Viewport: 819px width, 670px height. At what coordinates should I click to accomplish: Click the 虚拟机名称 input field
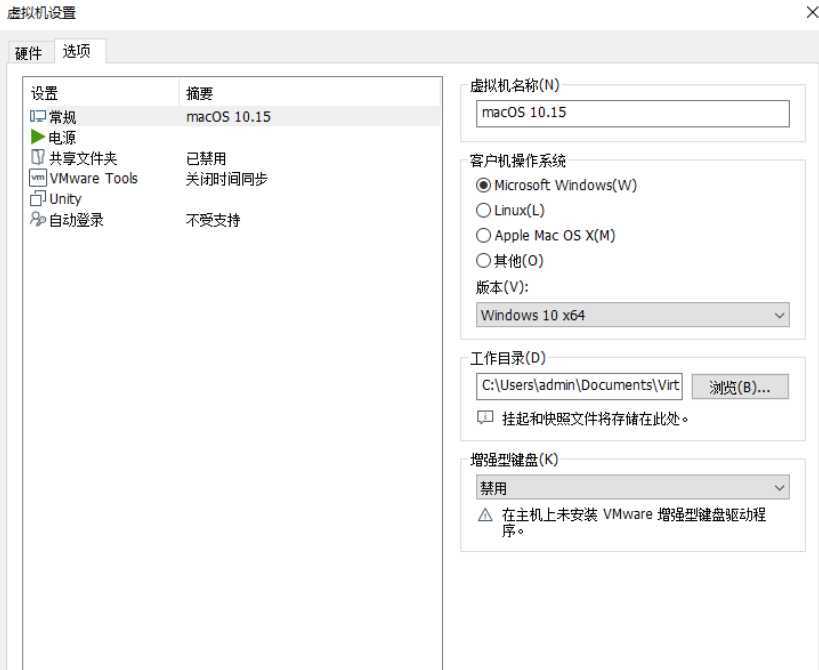(633, 113)
